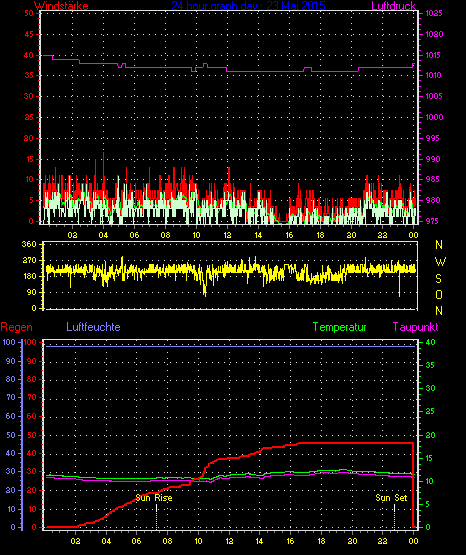Click the Temperatur legend label
Viewport: 466px width, 555px height.
(340, 327)
